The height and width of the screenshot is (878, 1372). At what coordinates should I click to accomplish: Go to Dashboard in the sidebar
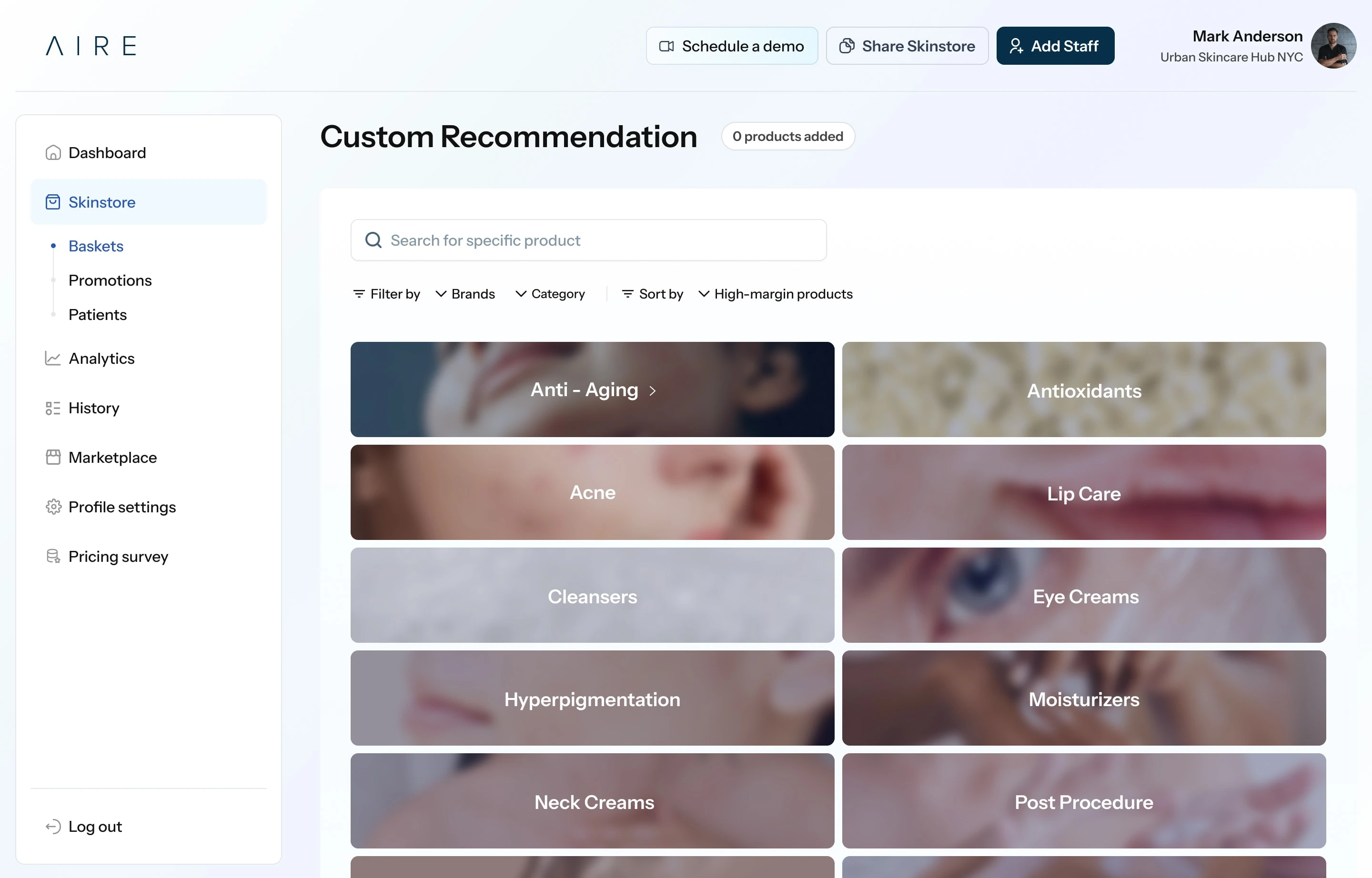point(148,152)
